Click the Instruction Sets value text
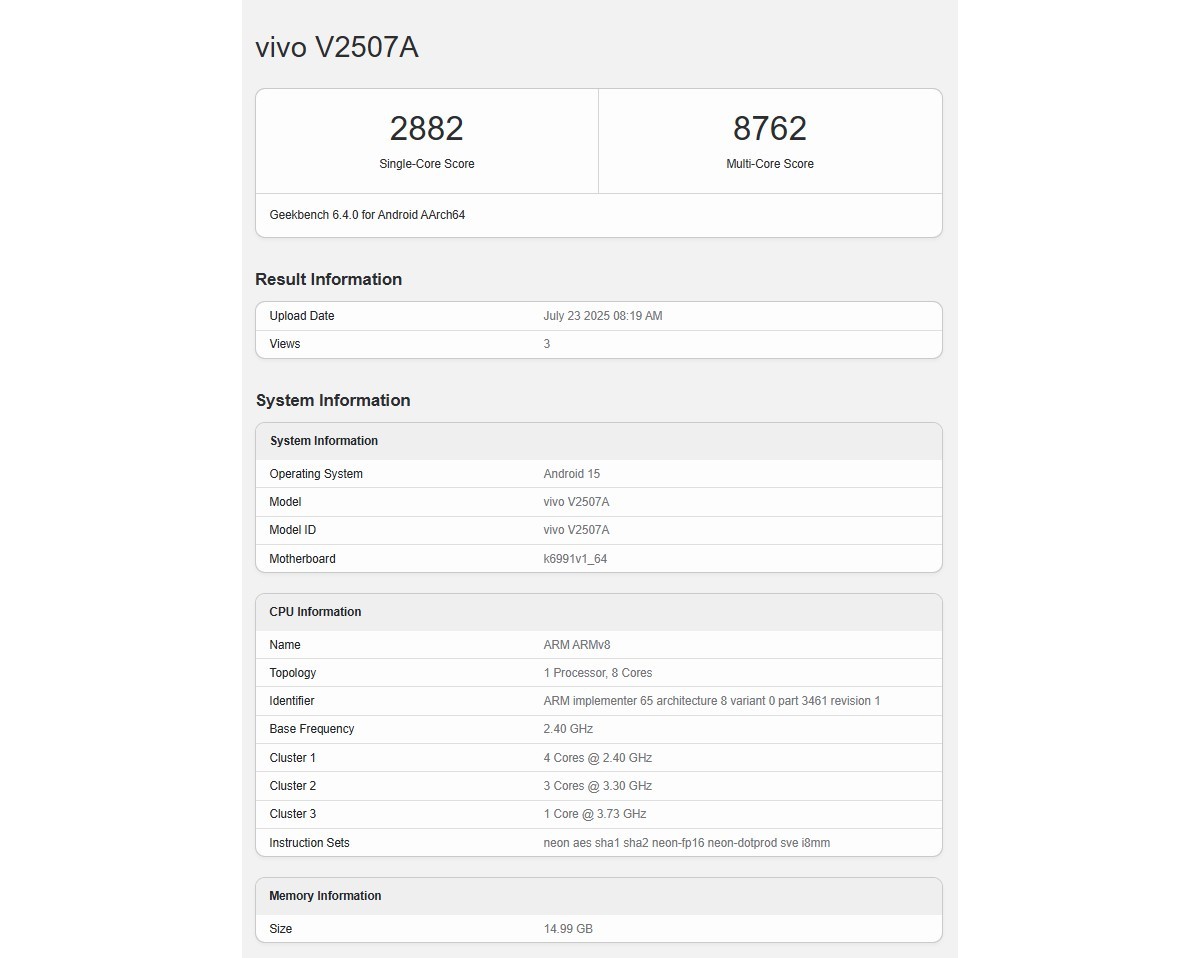This screenshot has height=958, width=1200. (686, 843)
